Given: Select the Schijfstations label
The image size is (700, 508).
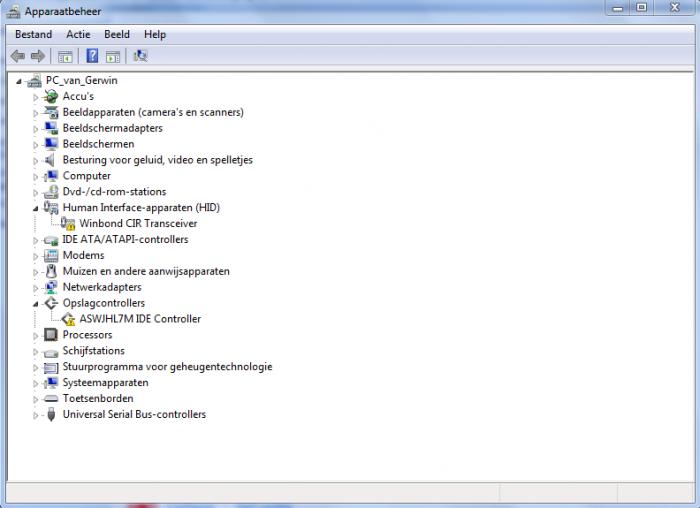Looking at the screenshot, I should (x=94, y=351).
